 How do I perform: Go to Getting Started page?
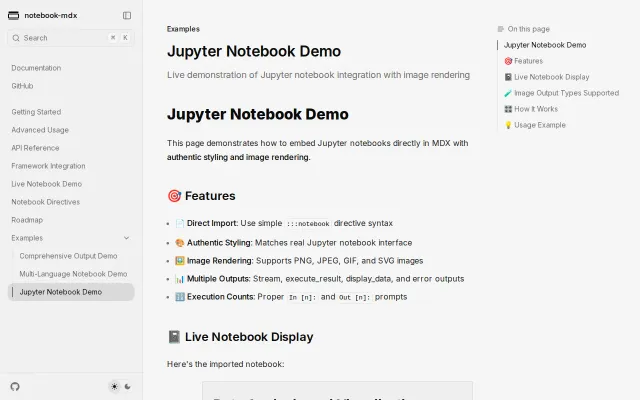tap(36, 112)
